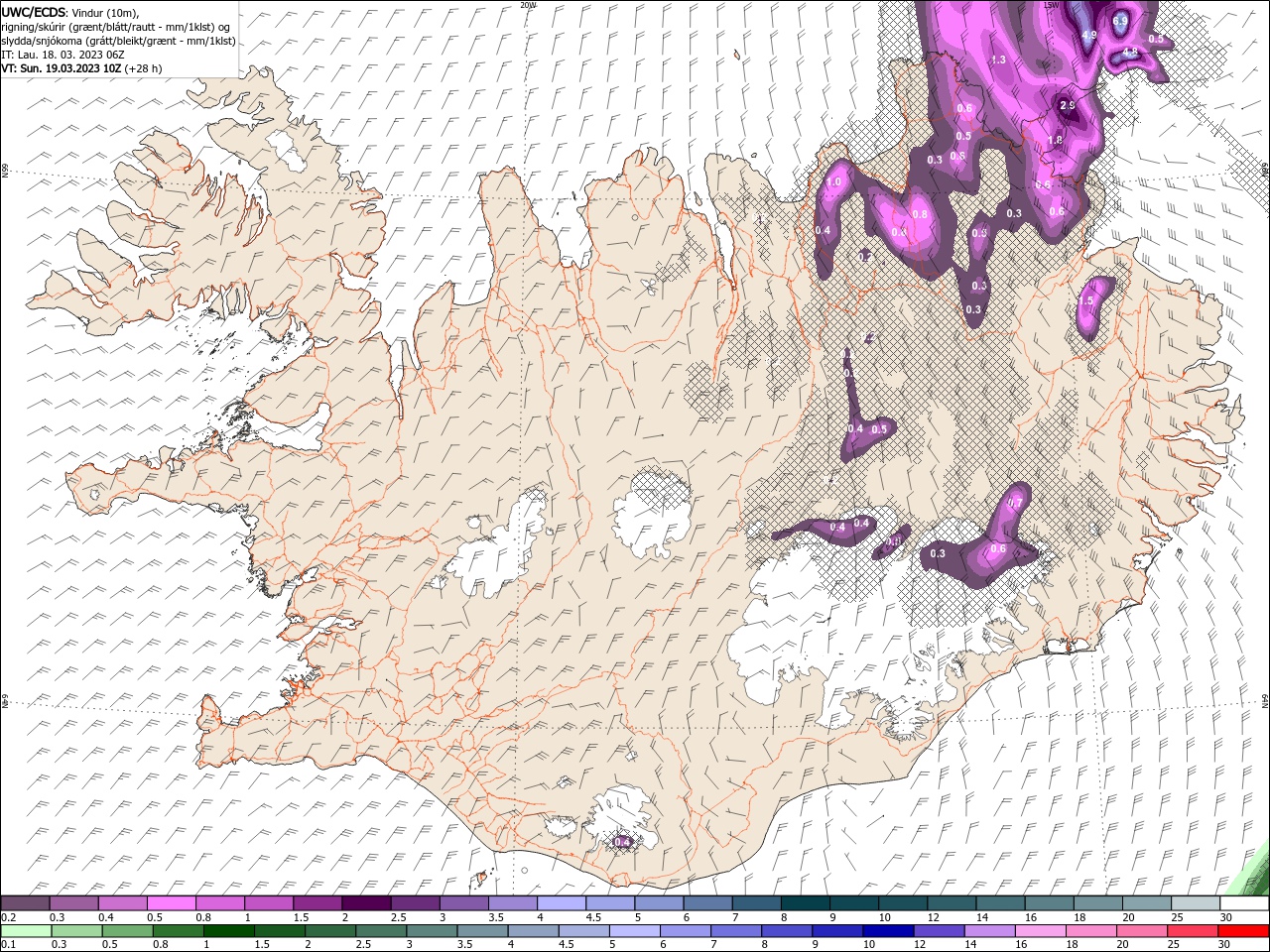Click the 4.8 precipitation value label
This screenshot has width=1270, height=952.
[x=1130, y=52]
